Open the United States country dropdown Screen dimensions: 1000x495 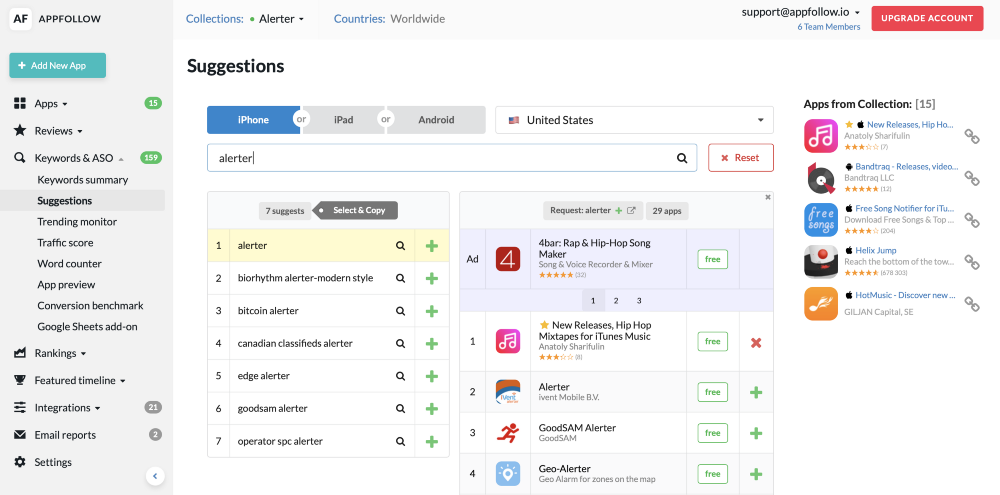click(634, 120)
